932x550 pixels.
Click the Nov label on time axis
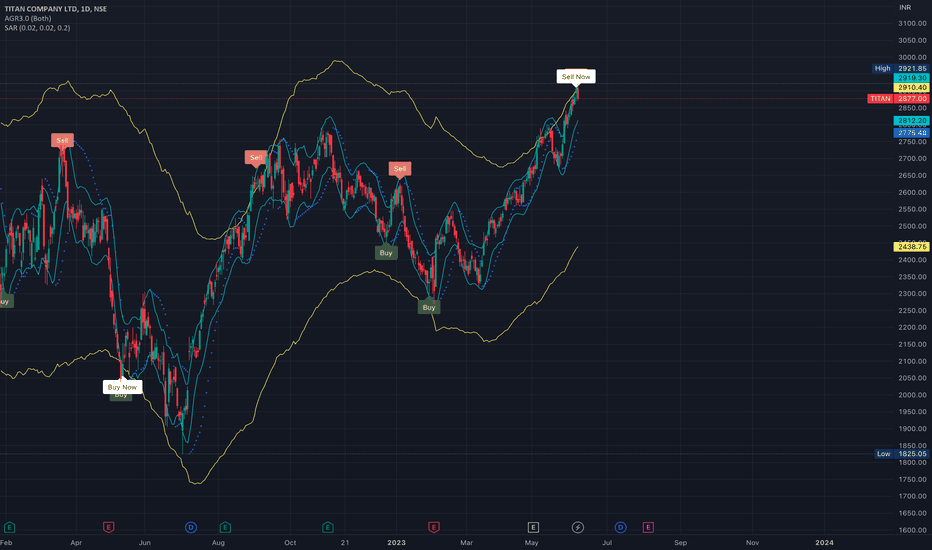752,542
